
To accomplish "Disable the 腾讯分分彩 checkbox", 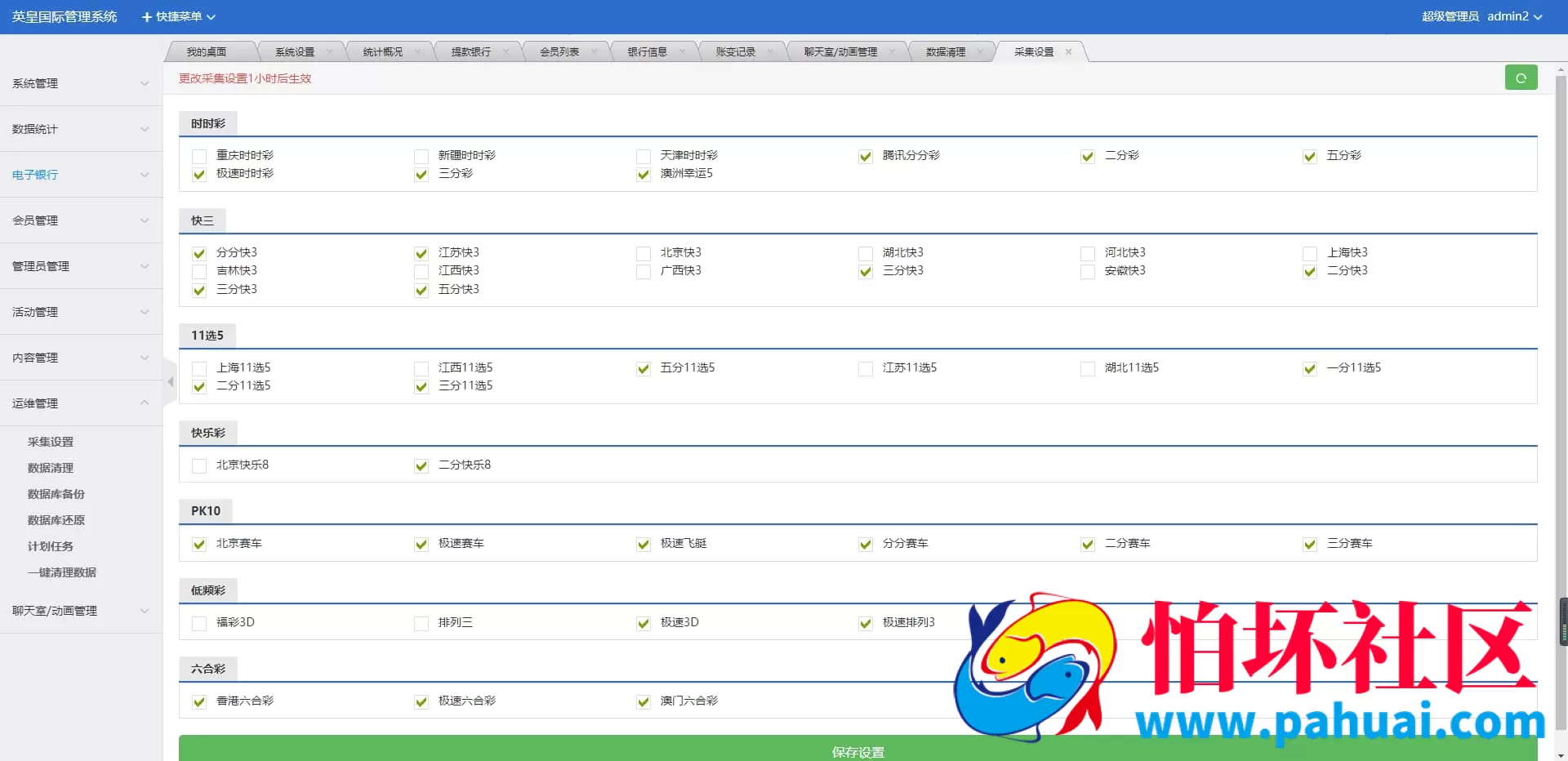I will tap(865, 156).
